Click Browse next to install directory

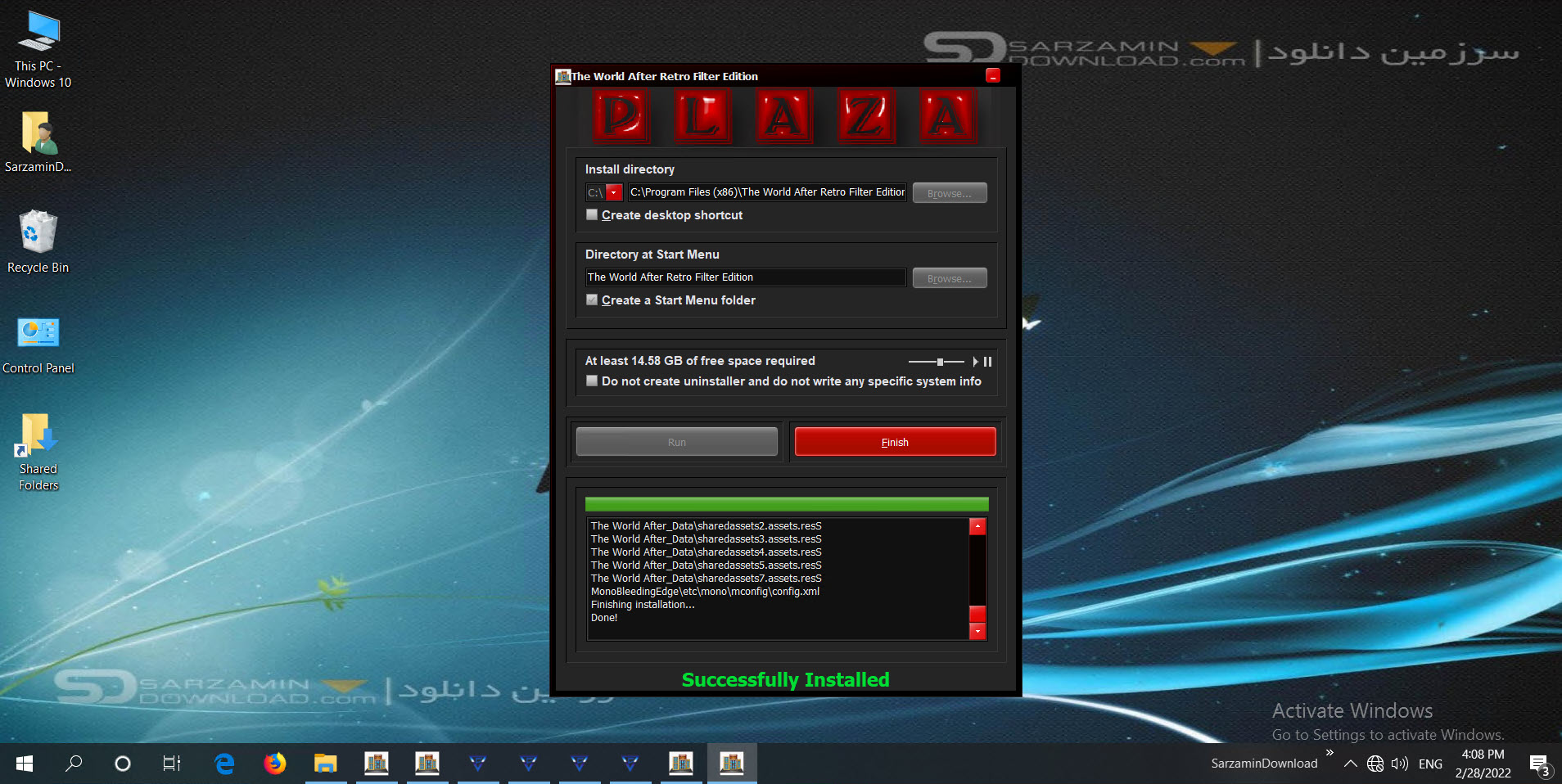950,193
